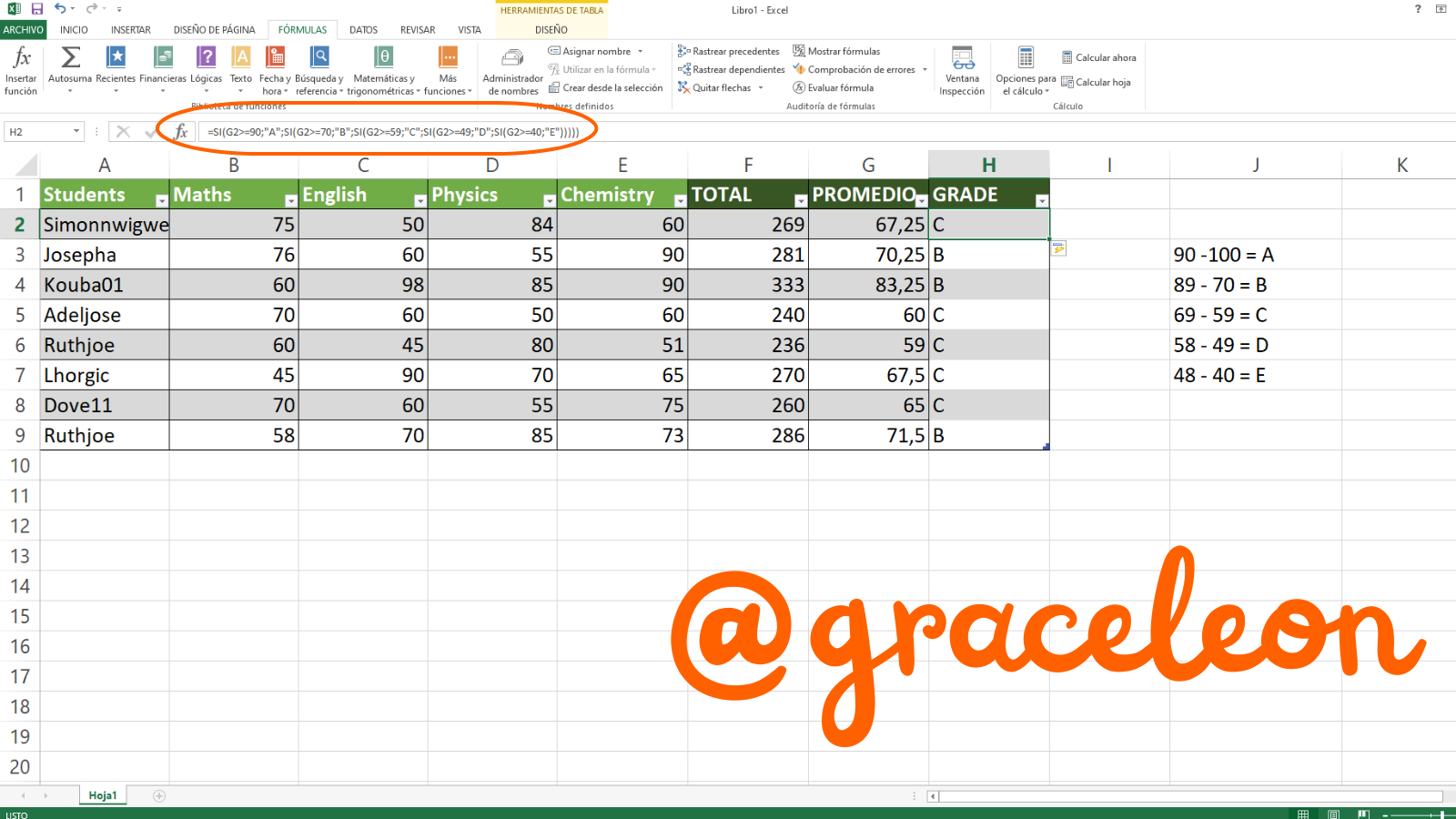Open the TOTAL column filter dropdown

tap(800, 200)
